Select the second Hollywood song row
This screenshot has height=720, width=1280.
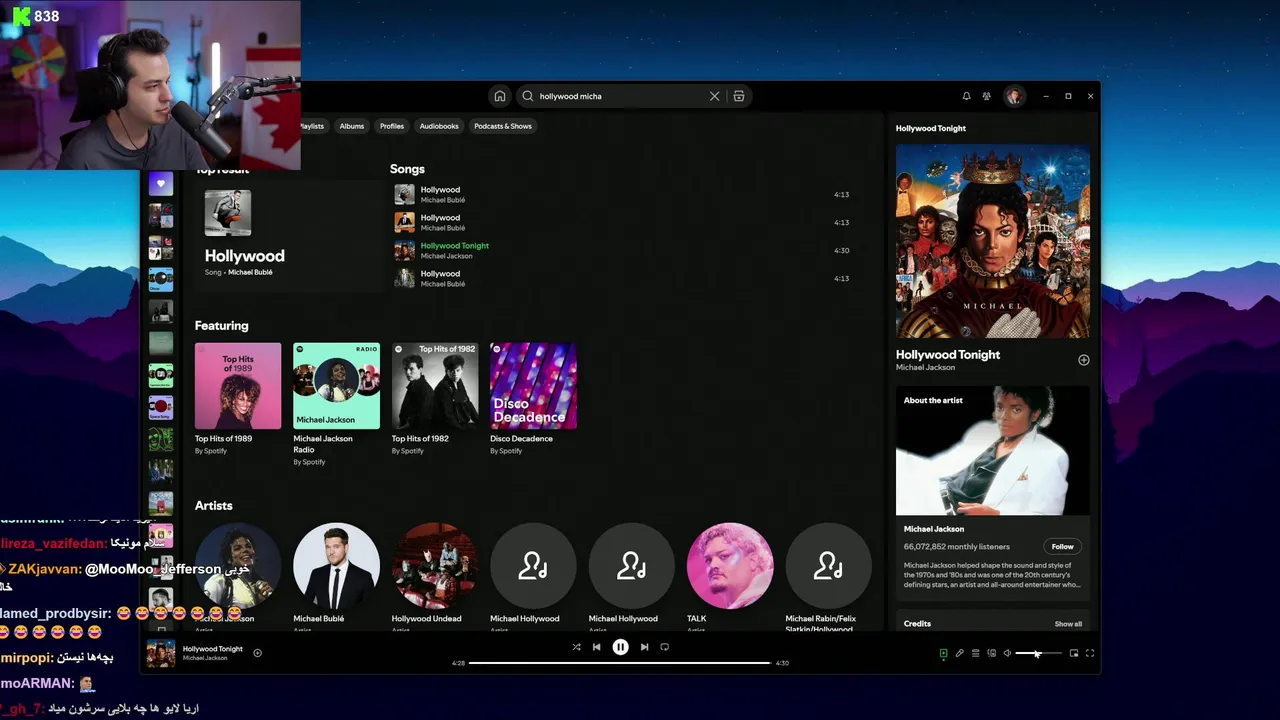click(621, 222)
